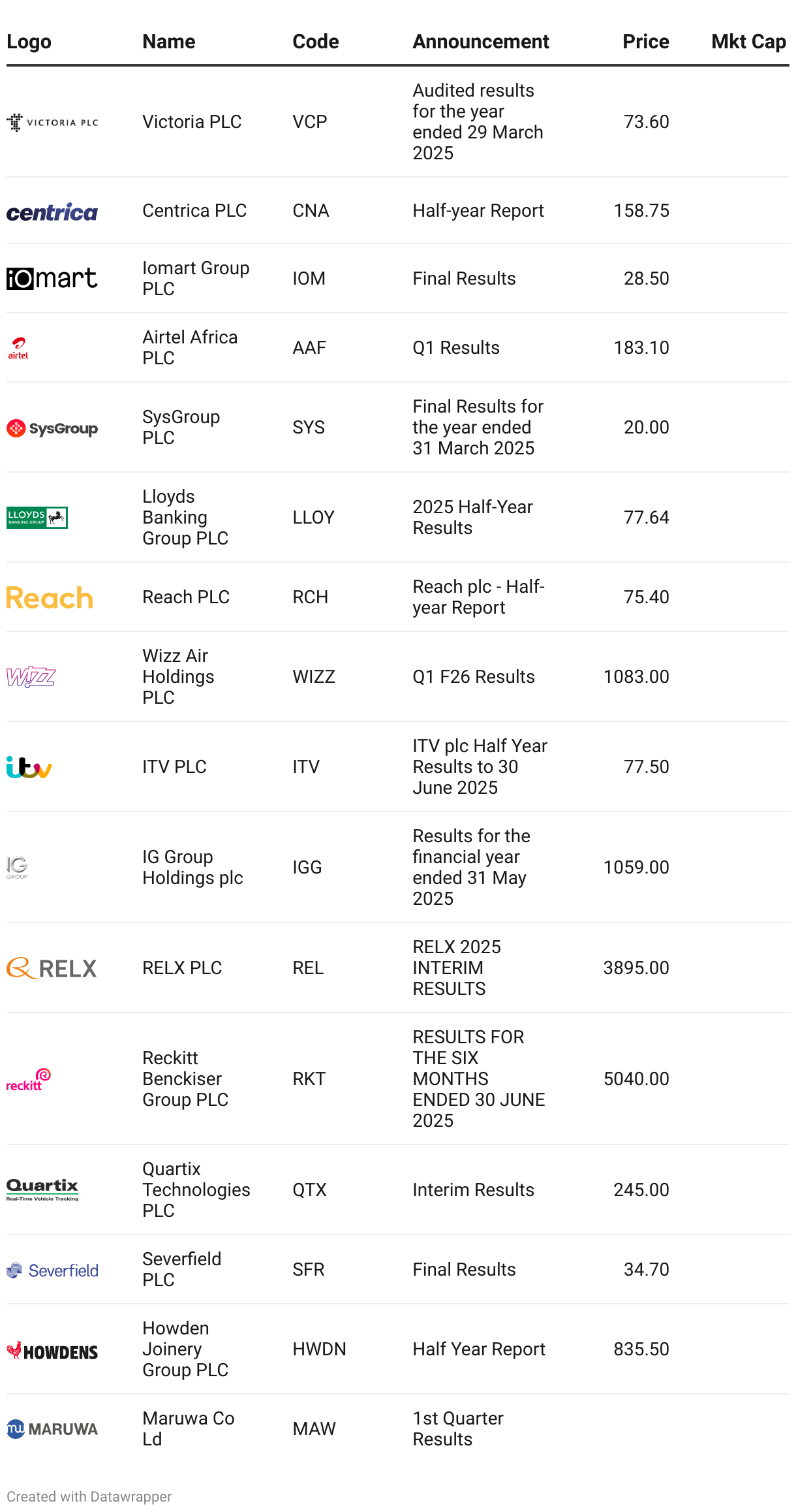The width and height of the screenshot is (796, 1512).
Task: Click the Howdens rooster logo
Action: pos(52,1350)
